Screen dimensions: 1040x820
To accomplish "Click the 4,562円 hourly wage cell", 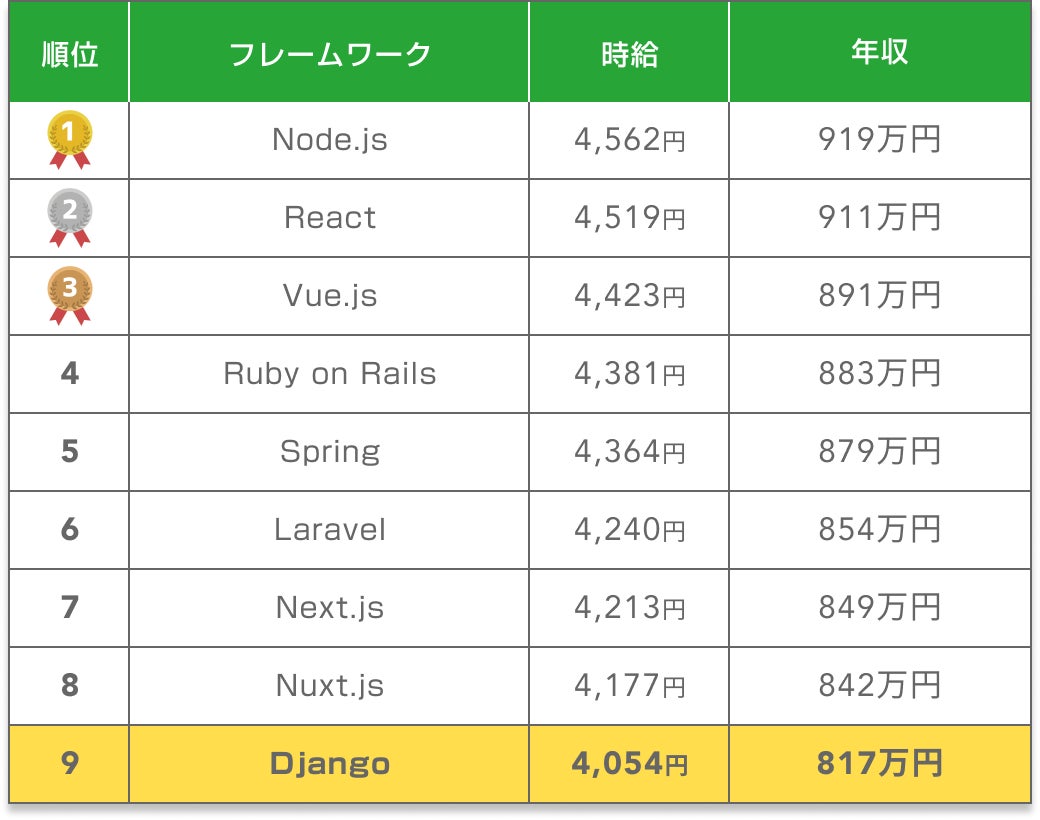I will pyautogui.click(x=630, y=140).
